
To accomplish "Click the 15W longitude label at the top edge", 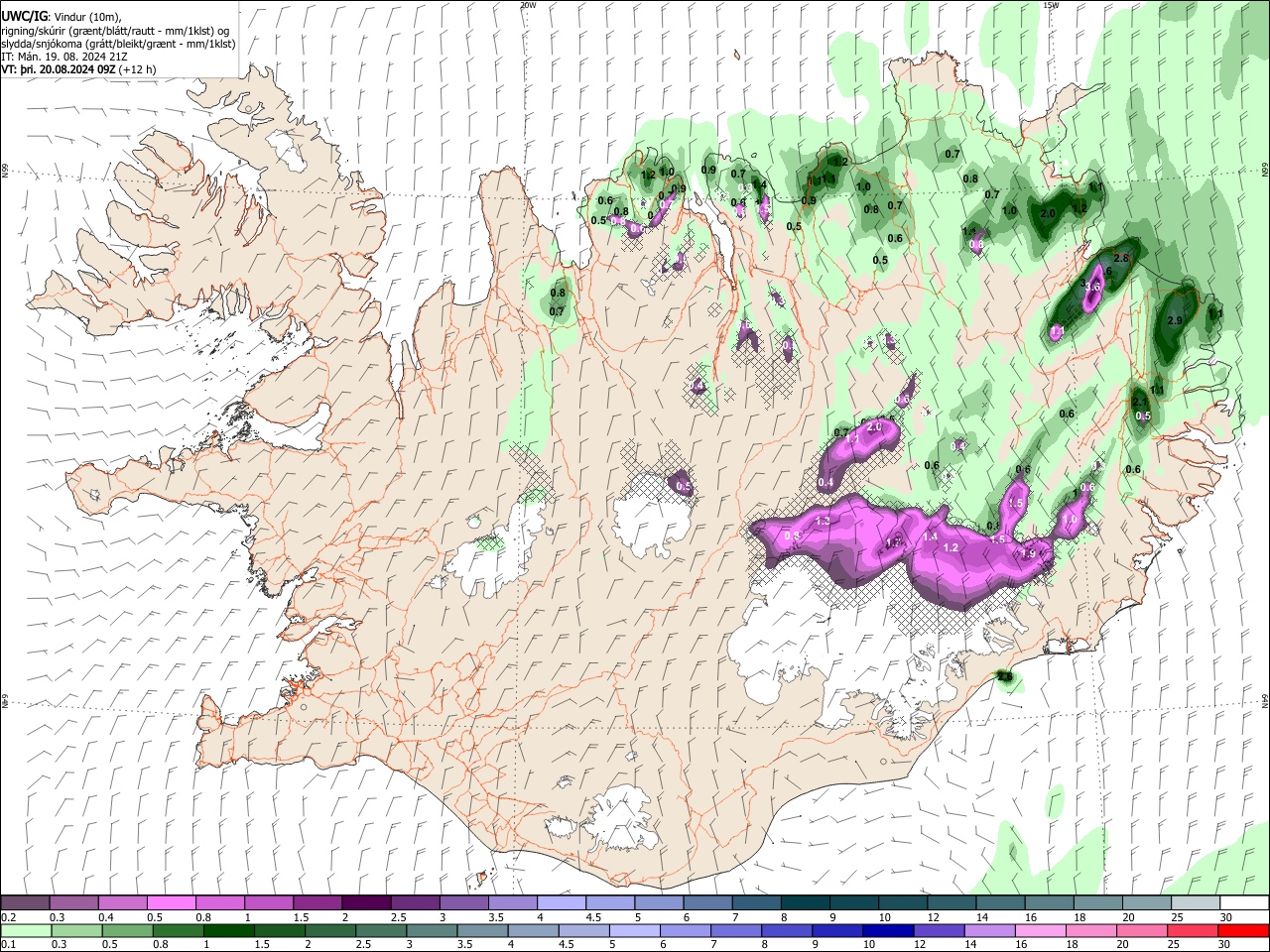I will (x=1051, y=5).
